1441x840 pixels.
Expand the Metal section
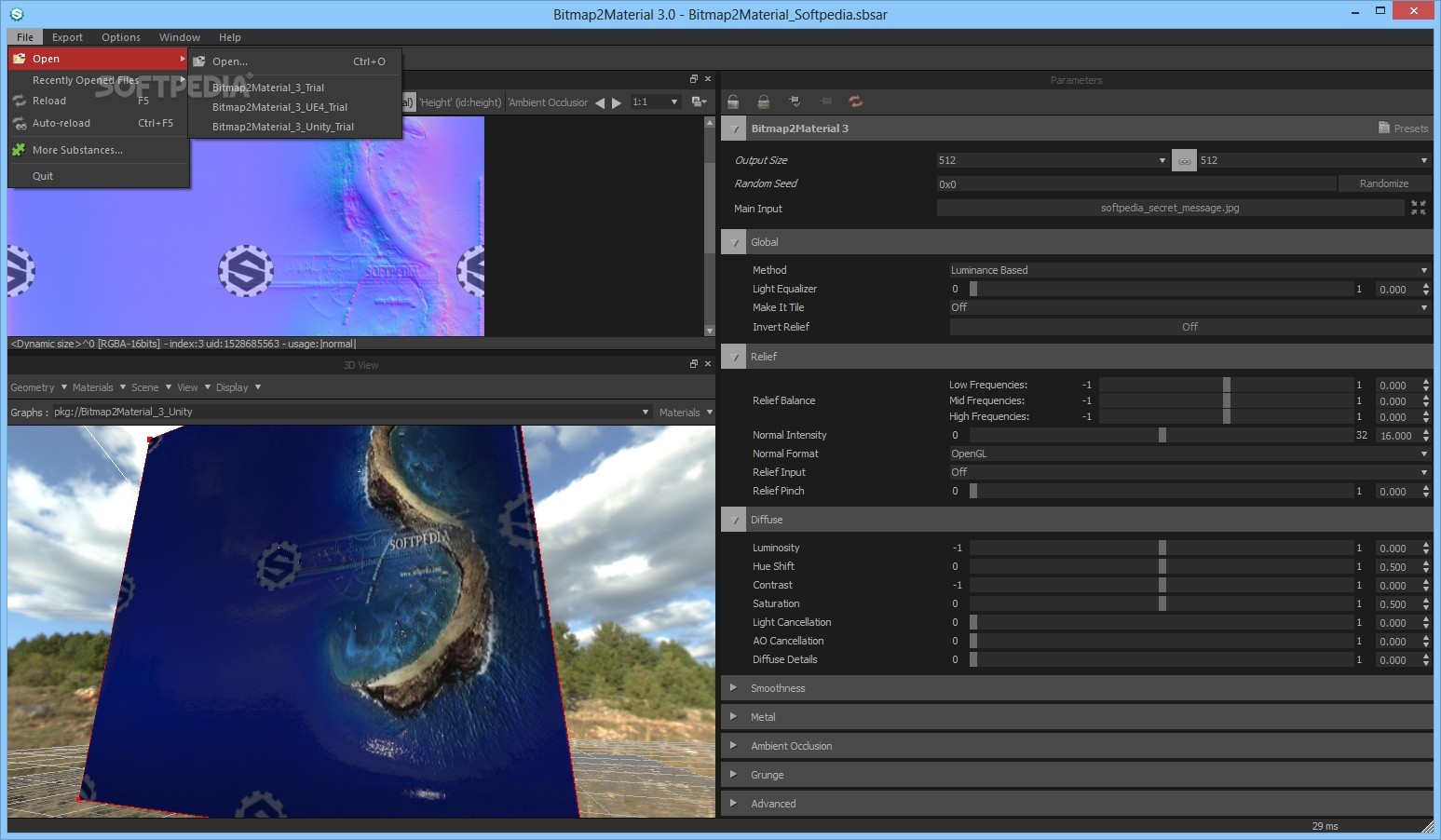pyautogui.click(x=1077, y=717)
